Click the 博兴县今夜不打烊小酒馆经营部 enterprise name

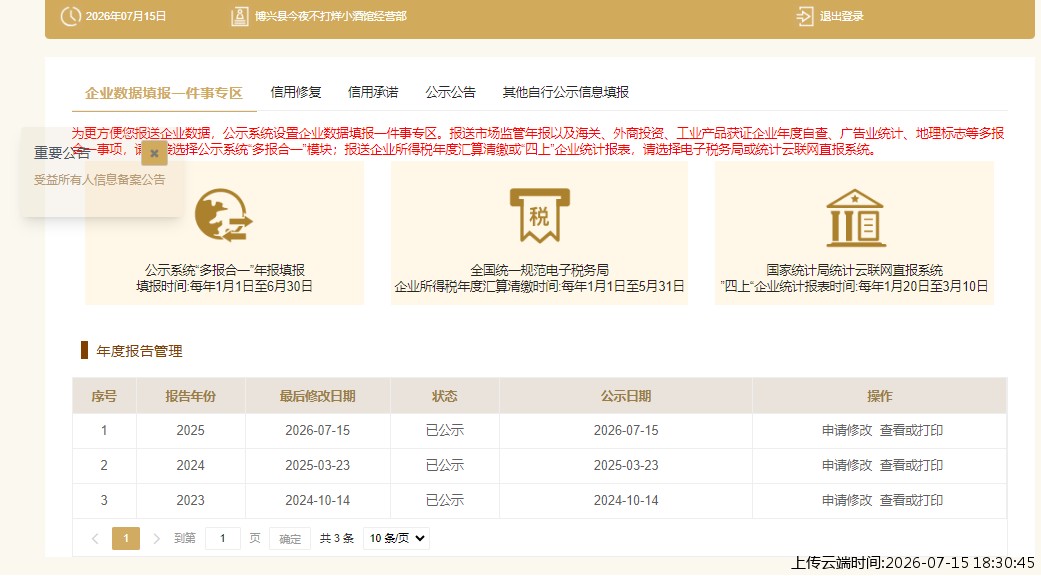pyautogui.click(x=331, y=16)
